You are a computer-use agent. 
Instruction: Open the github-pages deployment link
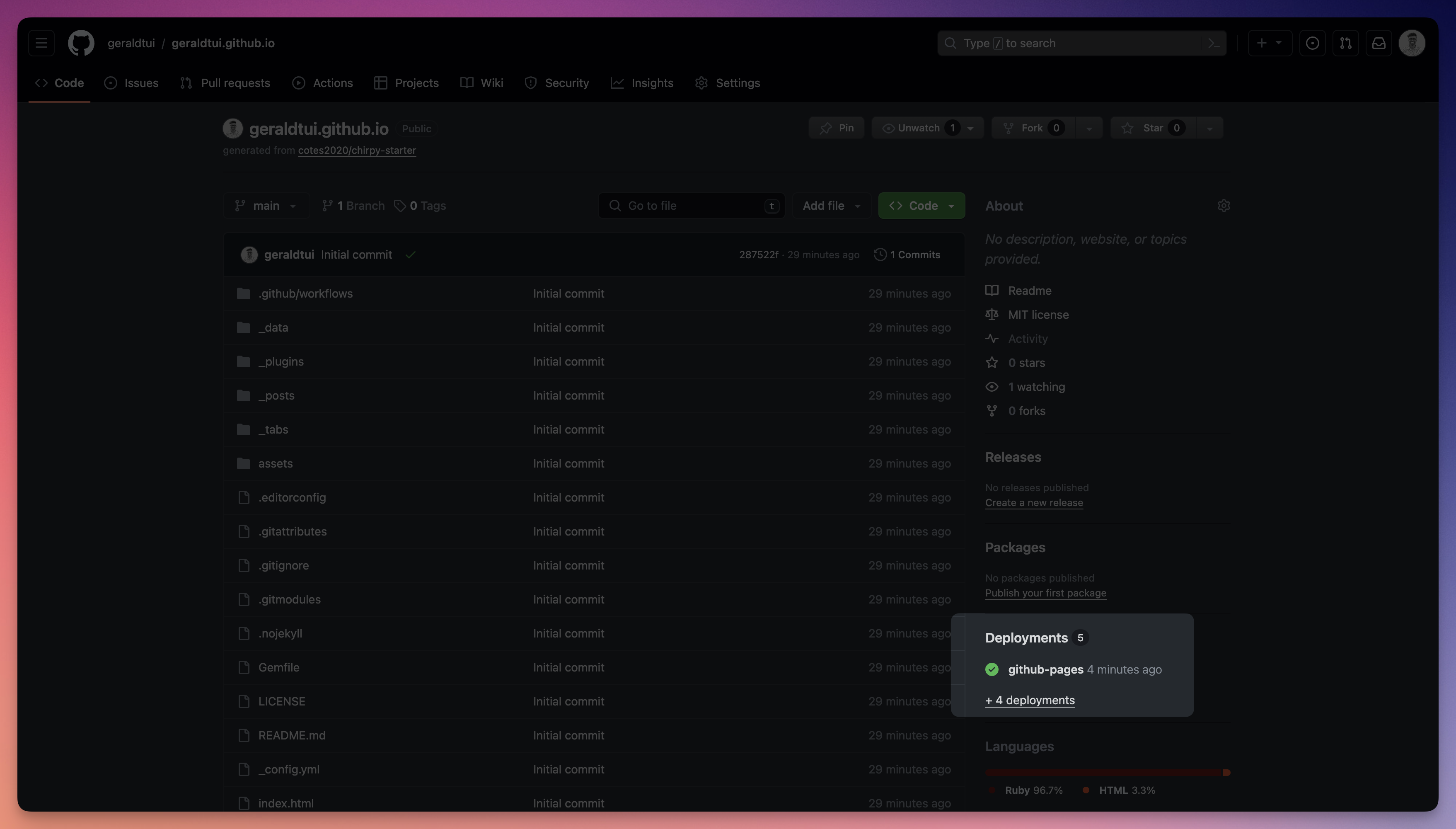click(1045, 669)
